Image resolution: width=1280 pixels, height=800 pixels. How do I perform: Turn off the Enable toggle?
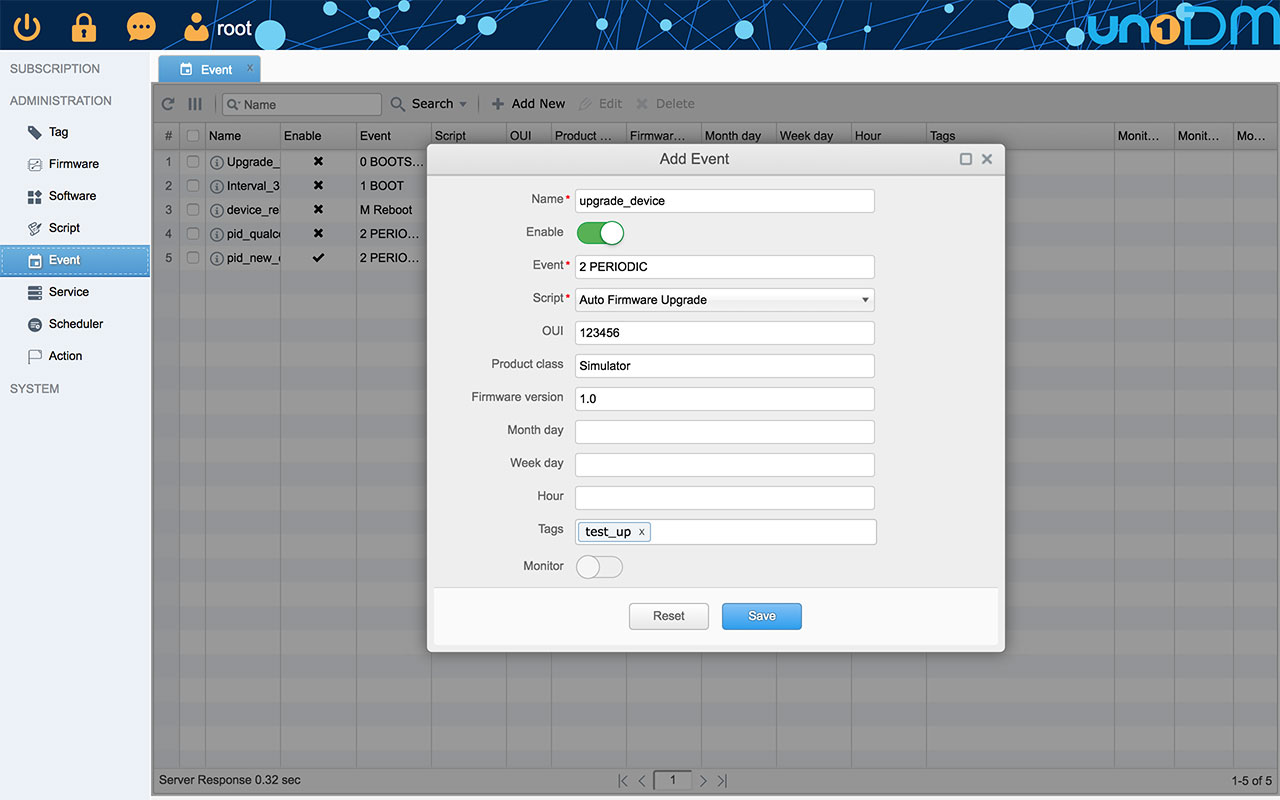click(600, 233)
